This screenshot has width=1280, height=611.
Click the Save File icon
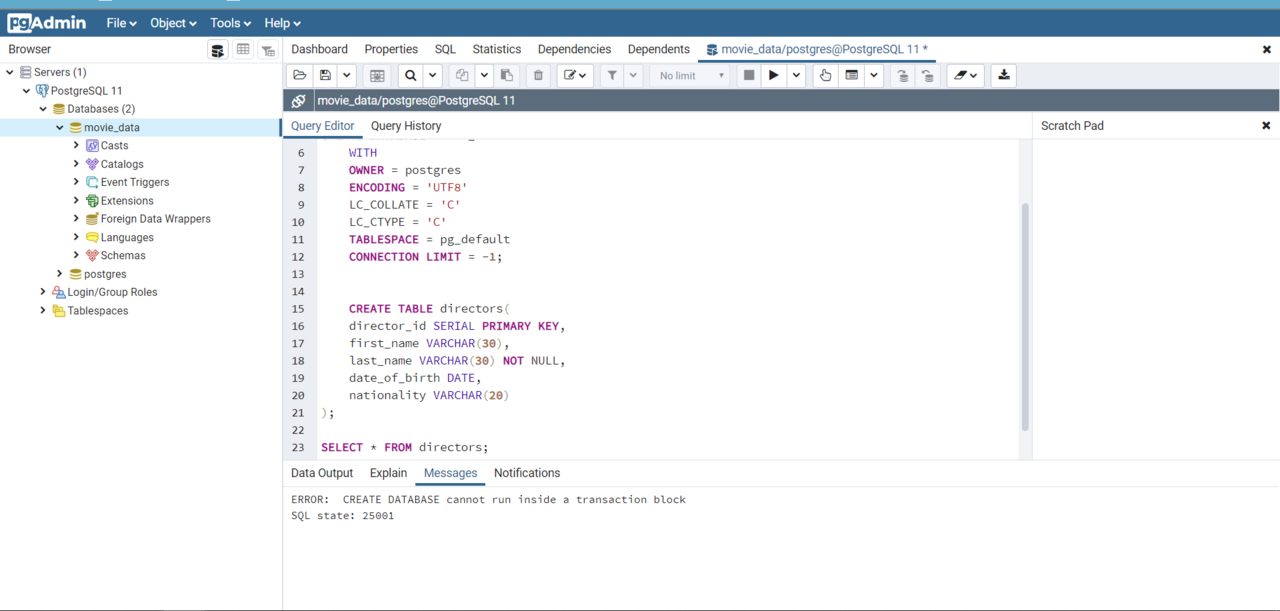click(x=325, y=76)
